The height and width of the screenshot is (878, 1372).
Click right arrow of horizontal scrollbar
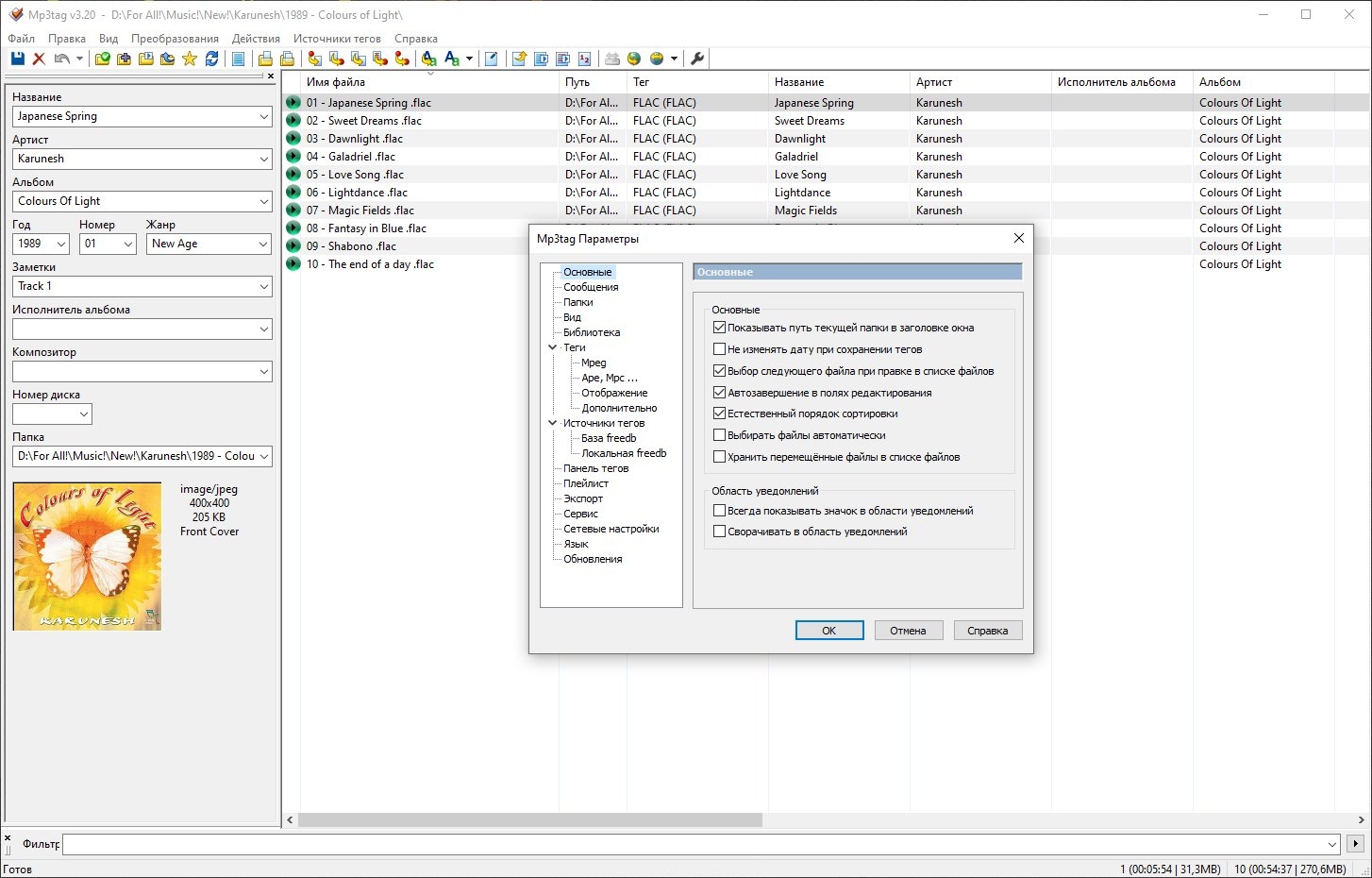[1361, 820]
